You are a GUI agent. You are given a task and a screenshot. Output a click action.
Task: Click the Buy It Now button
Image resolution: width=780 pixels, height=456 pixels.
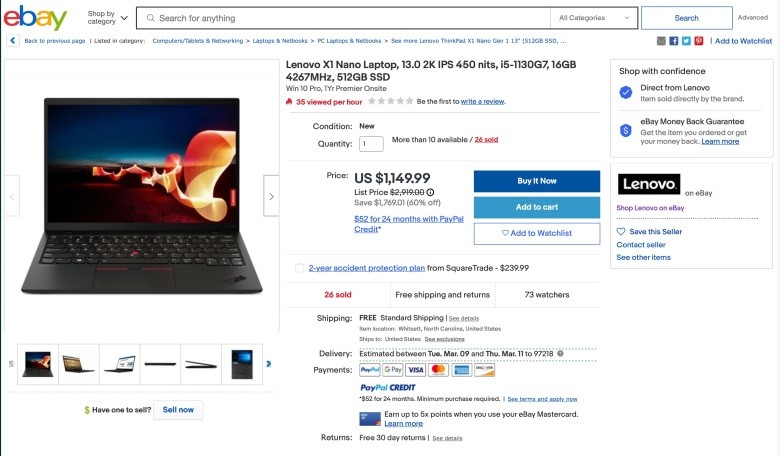(537, 181)
